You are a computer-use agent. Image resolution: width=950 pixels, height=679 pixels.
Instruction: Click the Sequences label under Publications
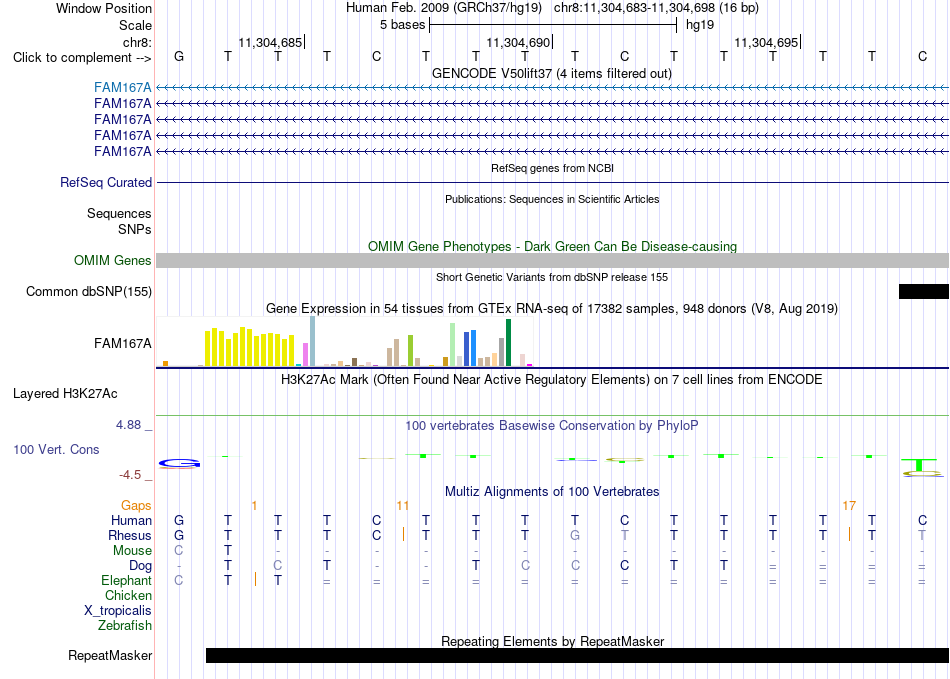(x=119, y=213)
